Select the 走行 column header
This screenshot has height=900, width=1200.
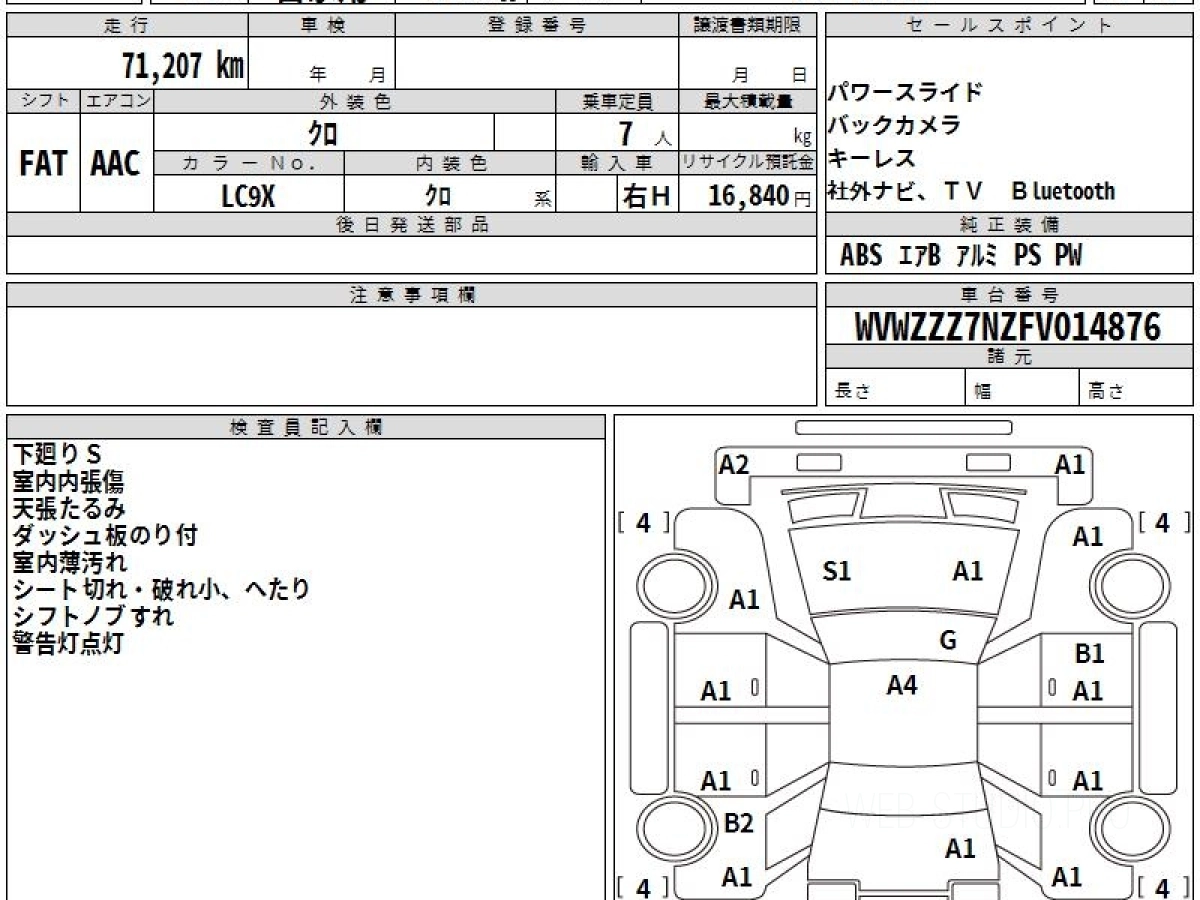(126, 26)
